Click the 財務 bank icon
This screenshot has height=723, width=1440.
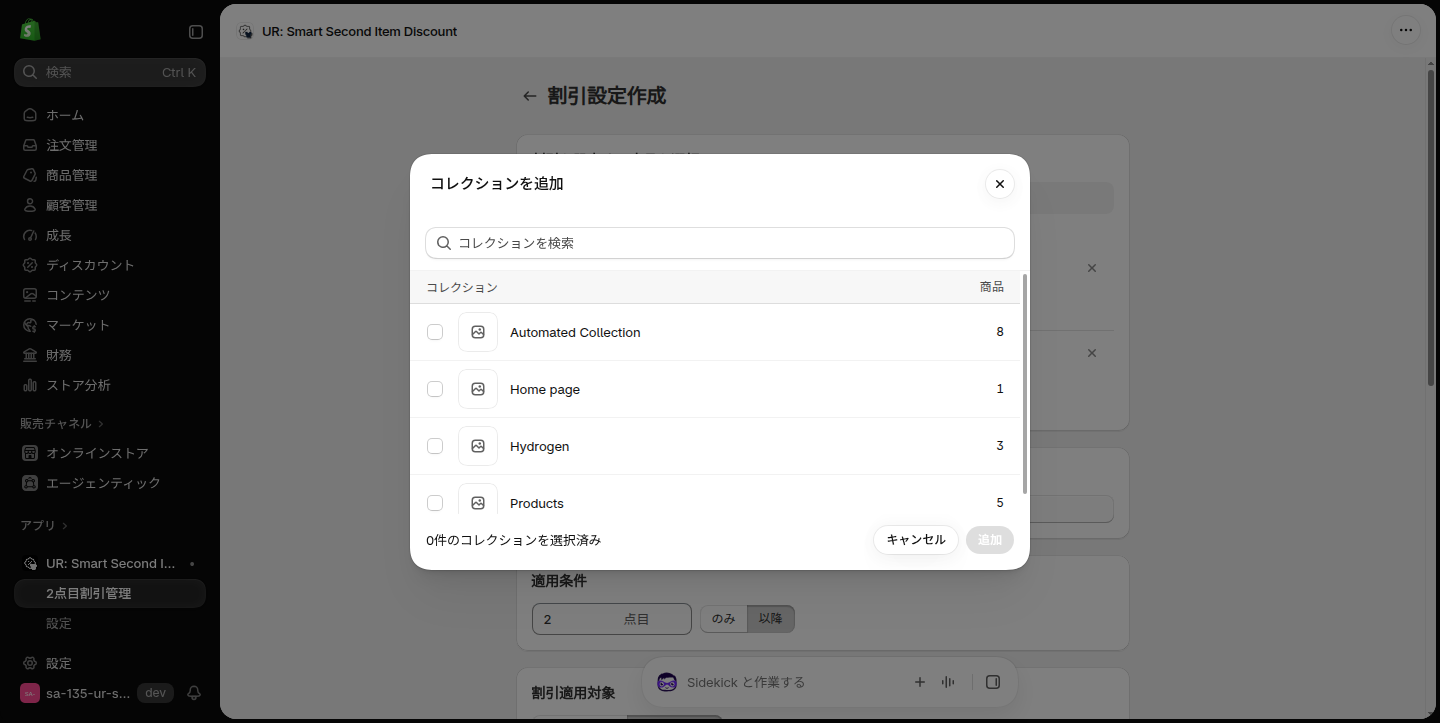(x=30, y=355)
